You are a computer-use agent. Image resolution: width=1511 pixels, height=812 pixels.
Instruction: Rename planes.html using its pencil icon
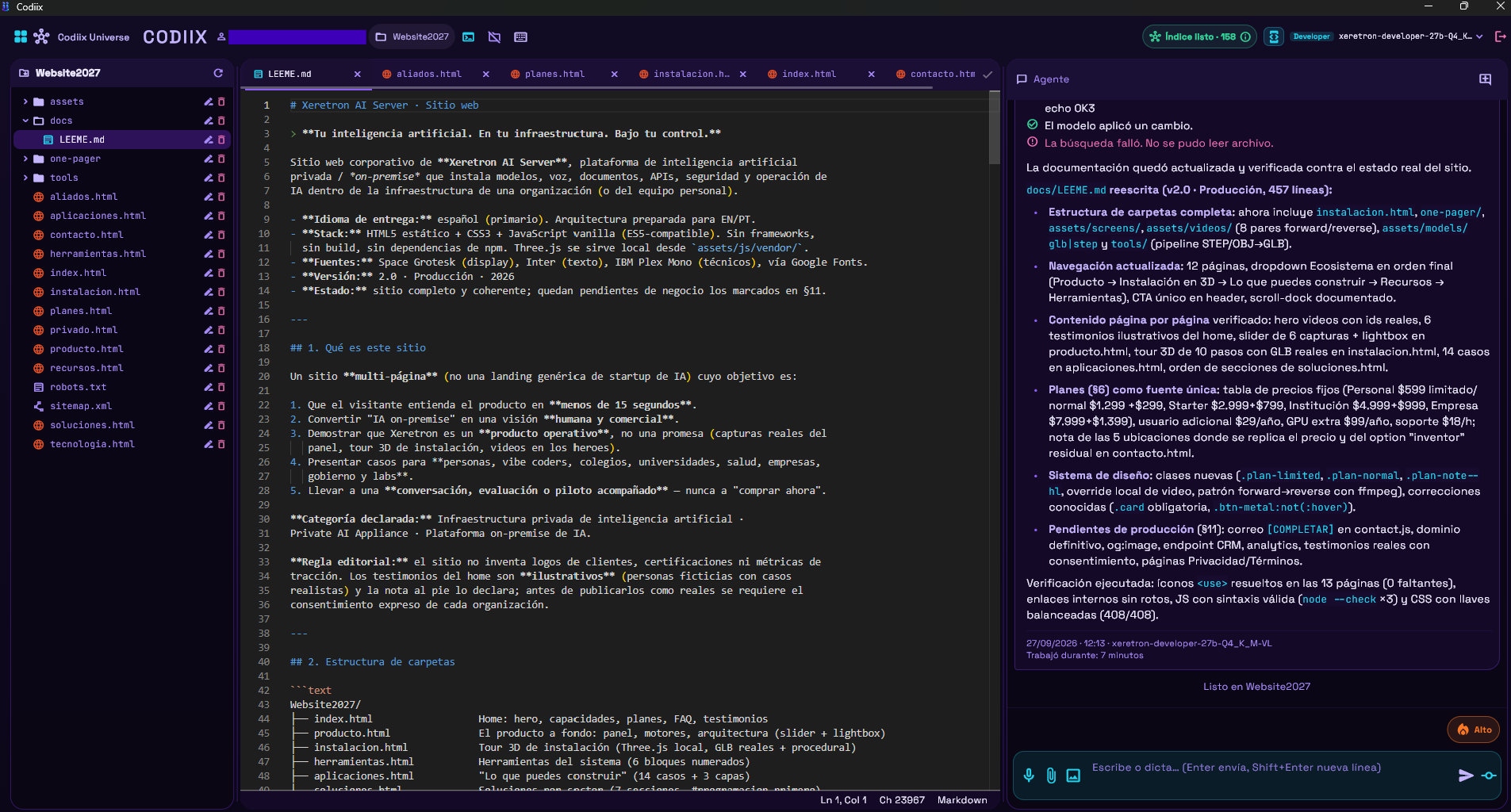[x=209, y=311]
